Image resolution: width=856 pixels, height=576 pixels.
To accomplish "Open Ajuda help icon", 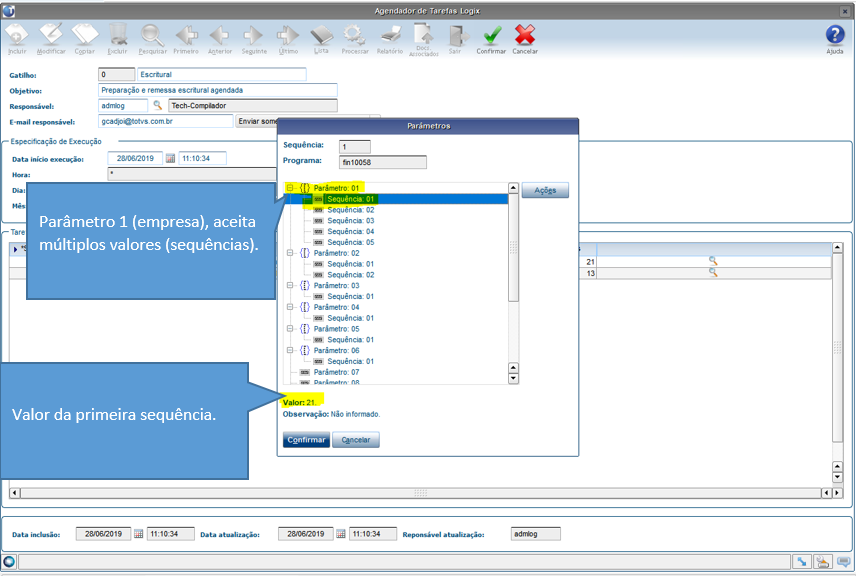I will click(x=835, y=35).
